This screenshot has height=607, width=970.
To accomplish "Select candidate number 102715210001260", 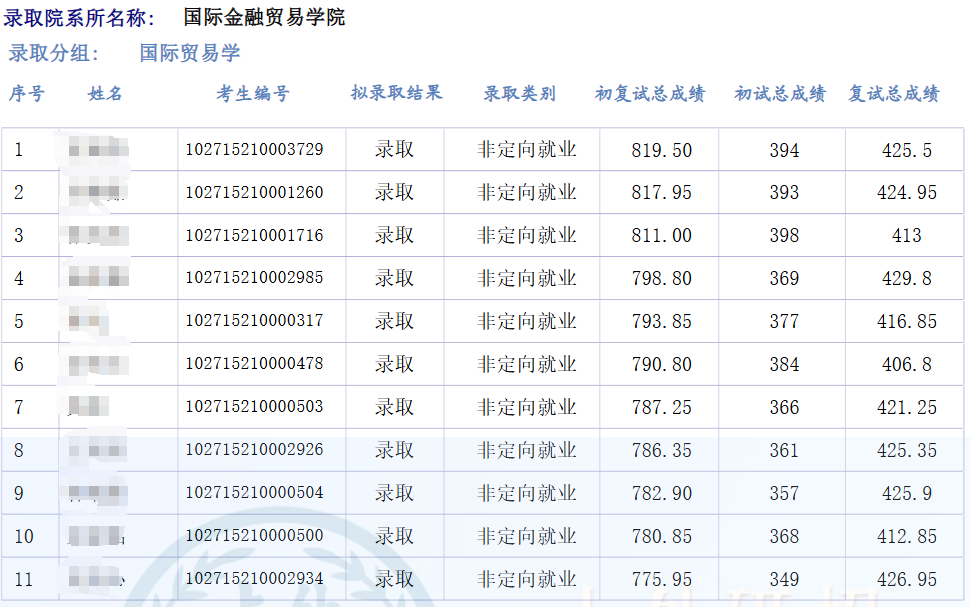I will click(x=254, y=192).
